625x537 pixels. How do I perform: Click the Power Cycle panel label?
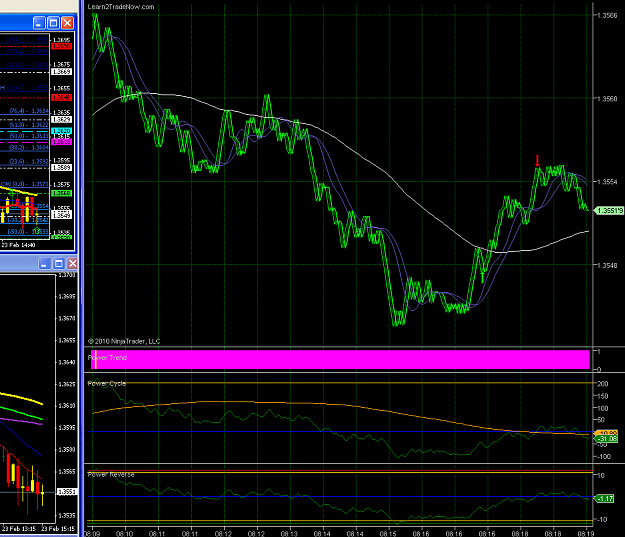tap(106, 384)
